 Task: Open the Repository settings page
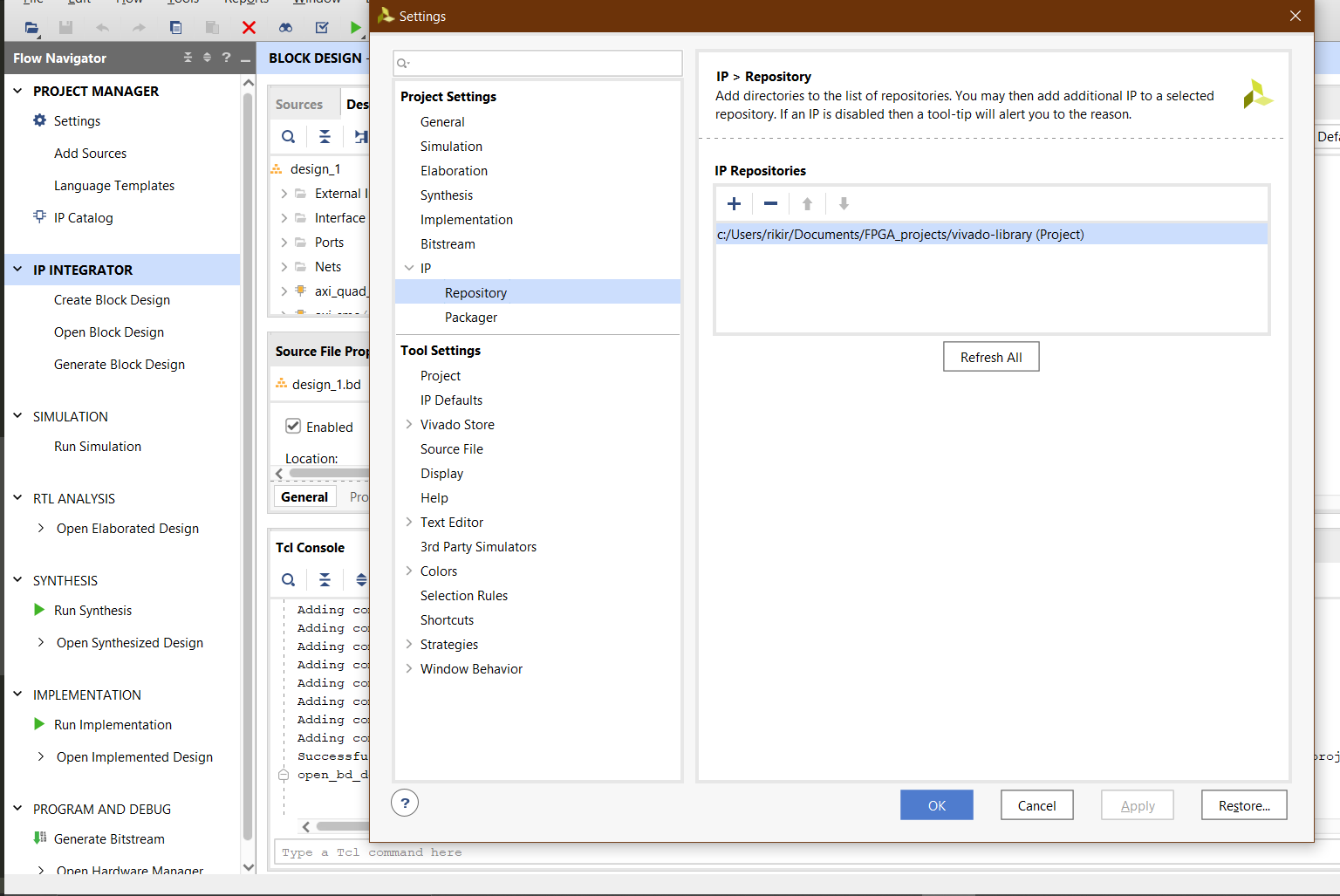pos(537,292)
